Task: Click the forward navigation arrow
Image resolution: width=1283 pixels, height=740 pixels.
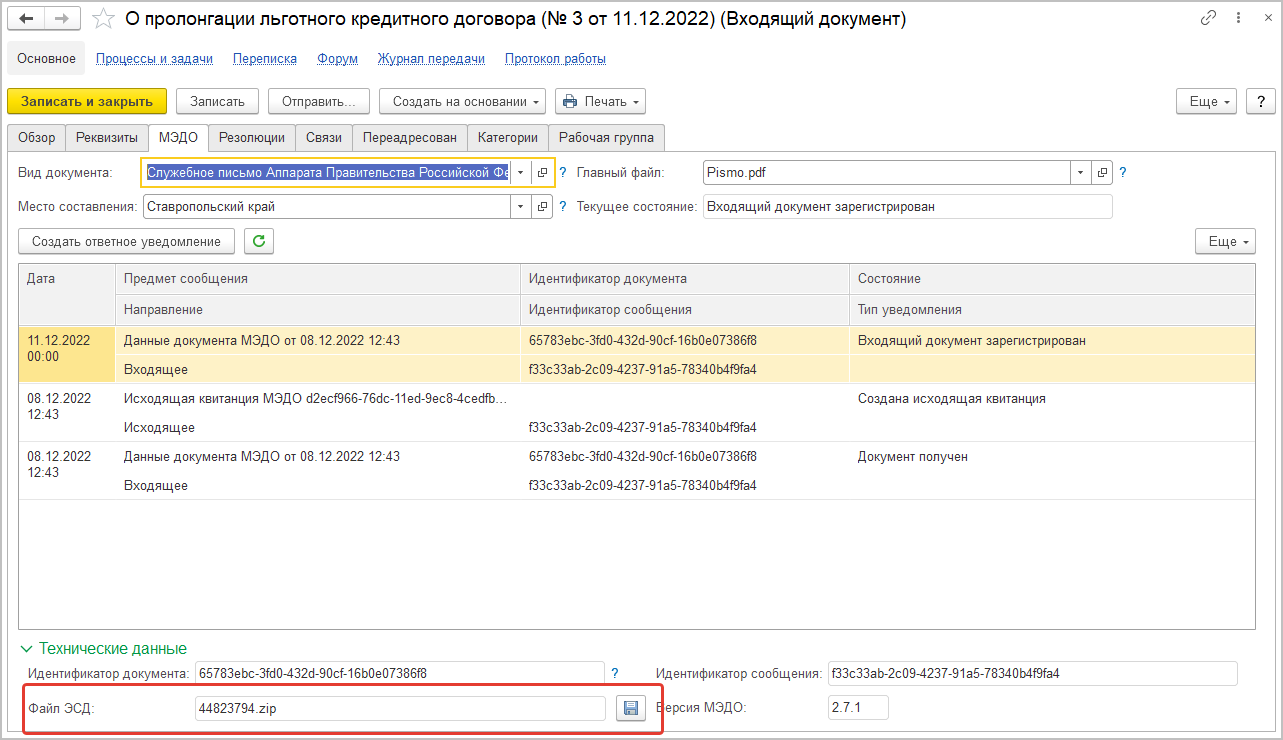Action: (62, 18)
